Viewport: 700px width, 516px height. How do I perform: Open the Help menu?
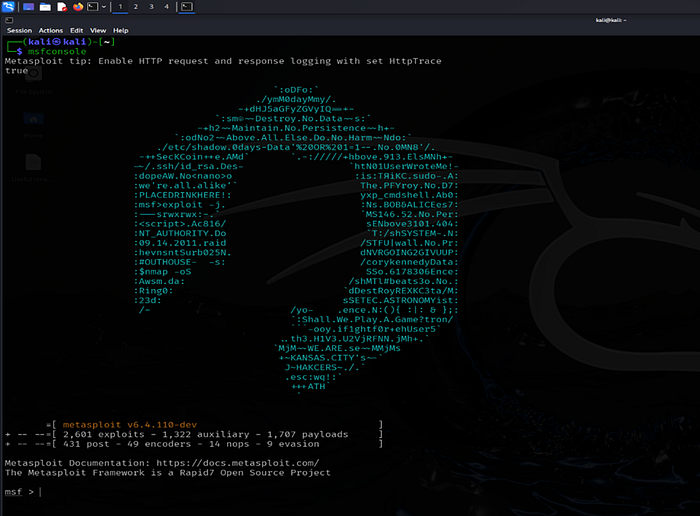point(121,30)
